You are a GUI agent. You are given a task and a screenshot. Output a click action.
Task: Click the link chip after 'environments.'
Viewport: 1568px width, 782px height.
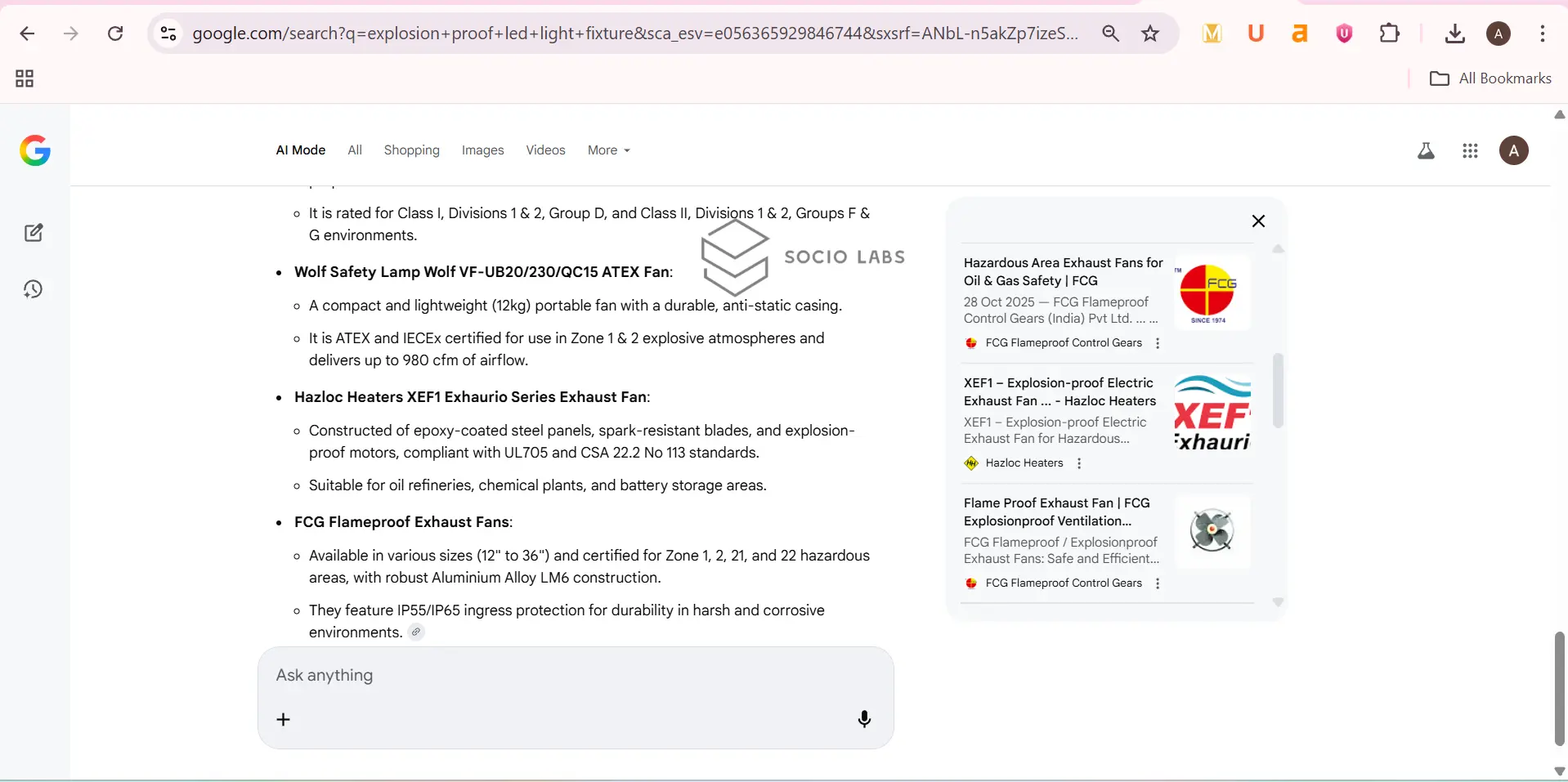pyautogui.click(x=416, y=632)
